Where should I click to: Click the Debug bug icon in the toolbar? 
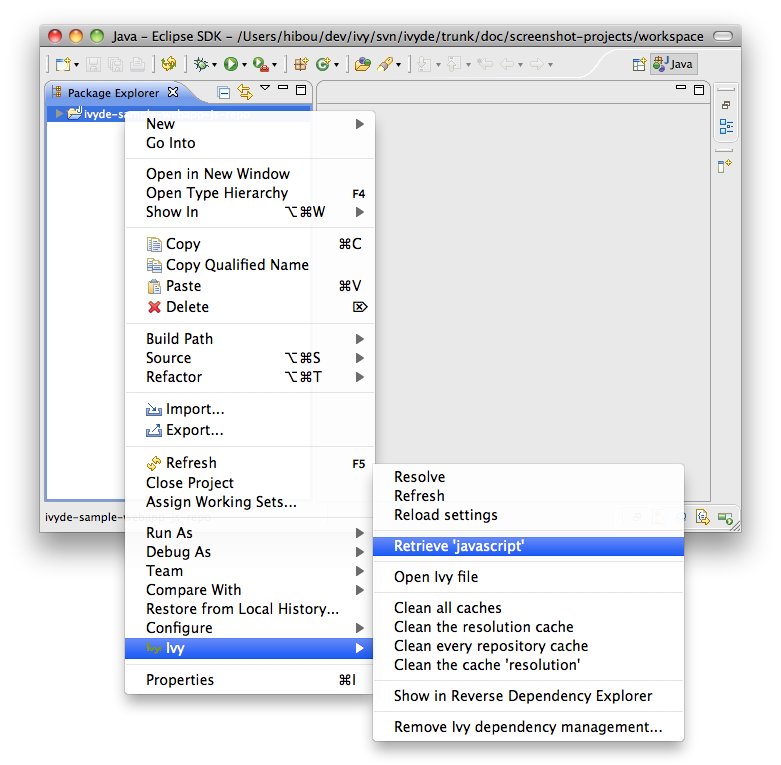[x=200, y=64]
